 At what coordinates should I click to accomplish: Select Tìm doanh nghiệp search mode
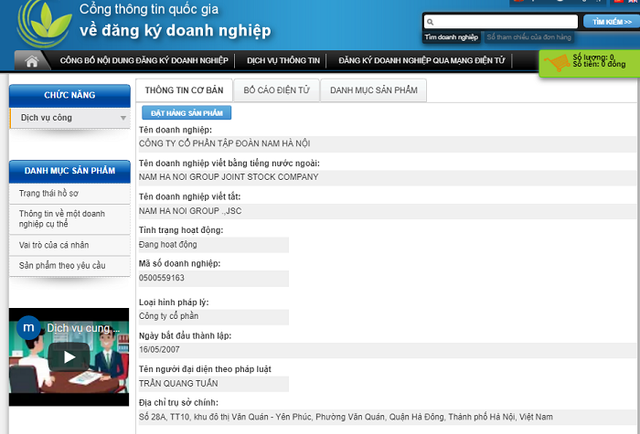point(452,37)
